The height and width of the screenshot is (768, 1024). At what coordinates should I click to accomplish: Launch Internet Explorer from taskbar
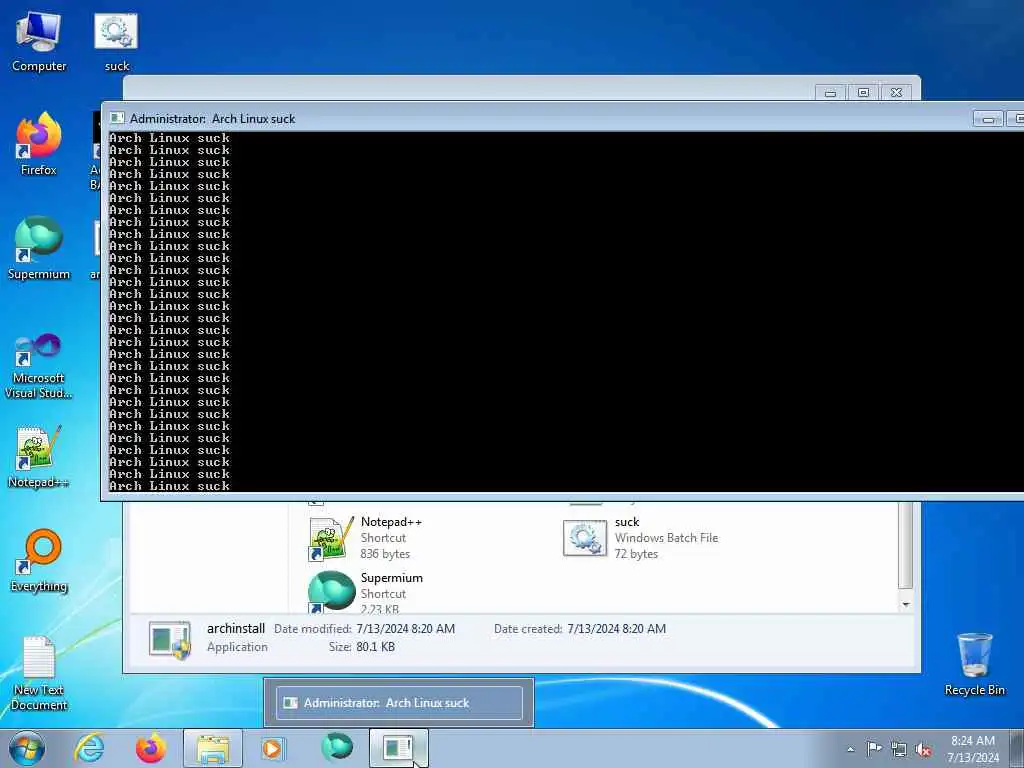[x=89, y=748]
